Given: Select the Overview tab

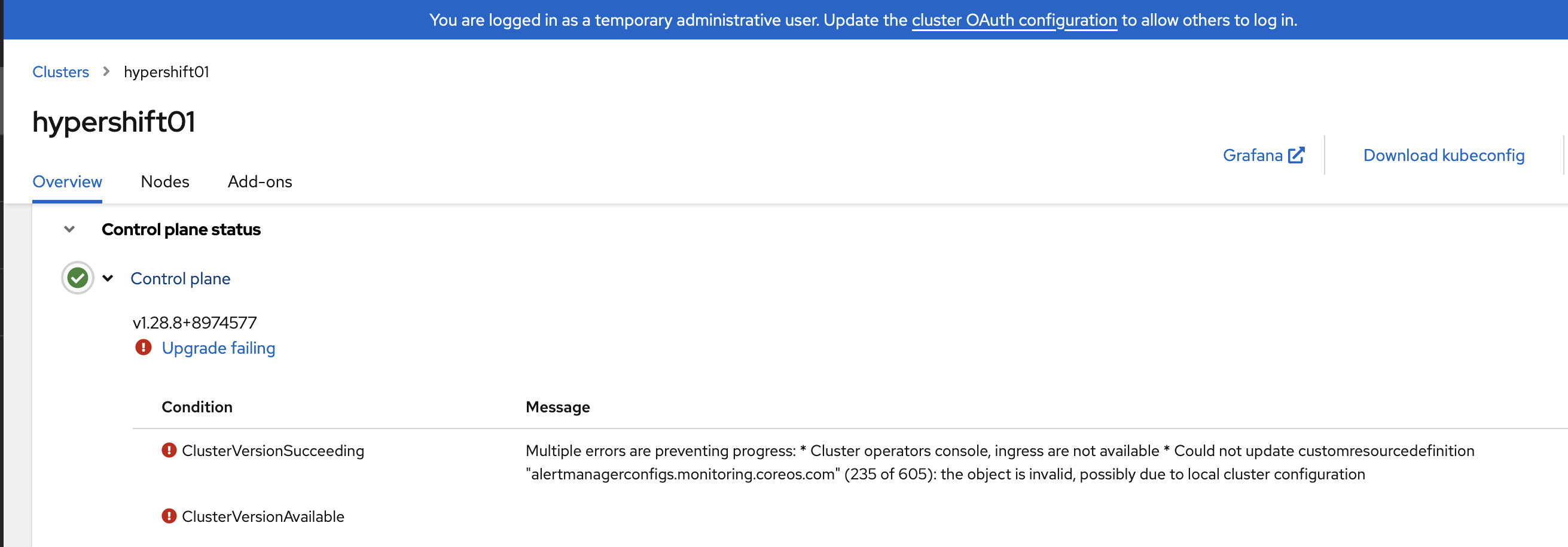Looking at the screenshot, I should point(67,181).
